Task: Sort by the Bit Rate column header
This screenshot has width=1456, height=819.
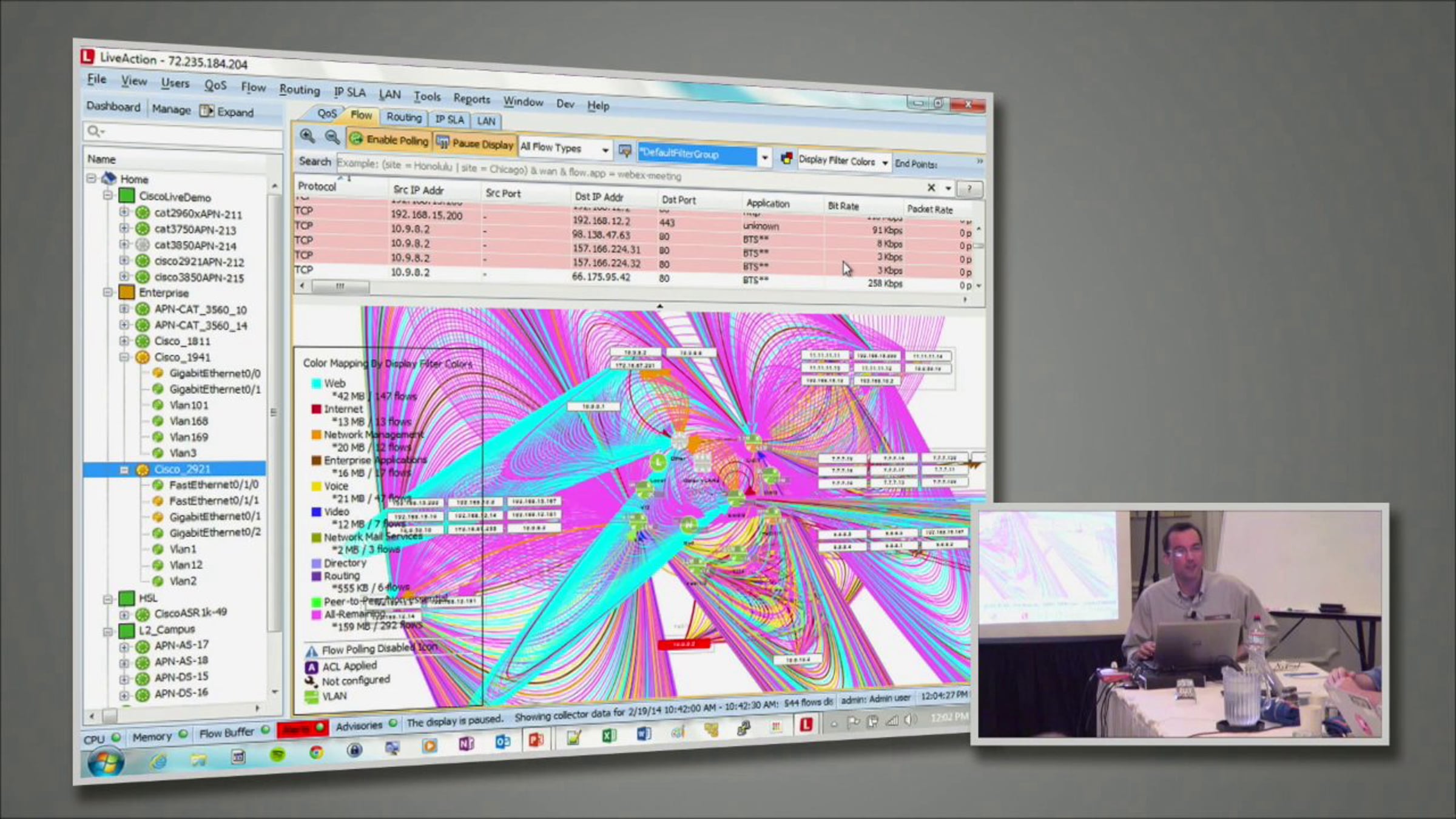Action: point(843,206)
